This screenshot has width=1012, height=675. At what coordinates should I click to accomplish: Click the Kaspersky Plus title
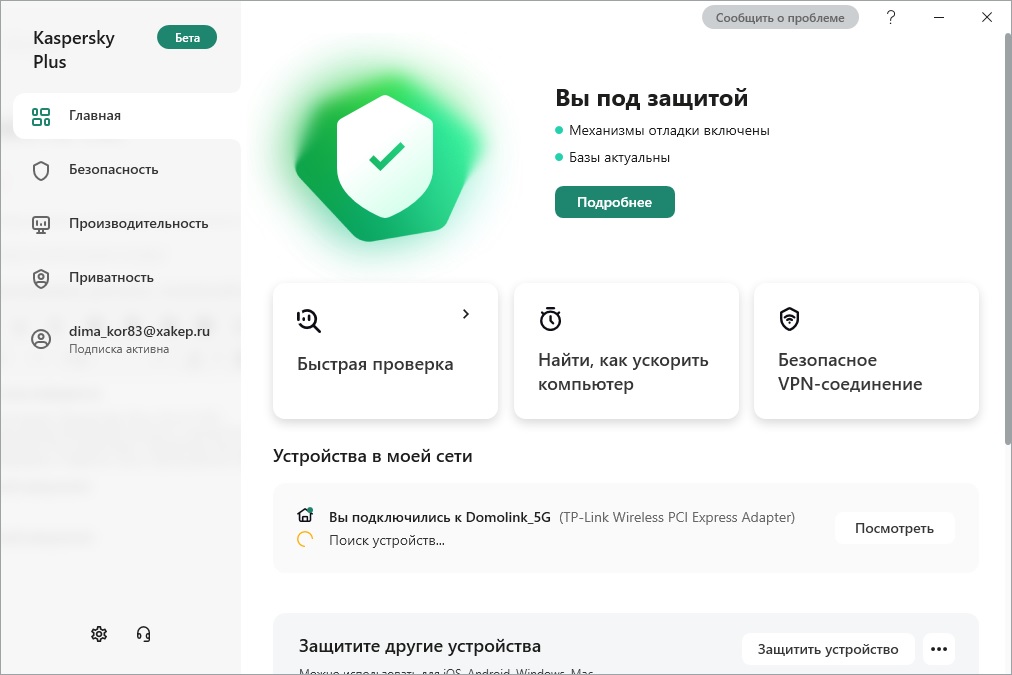[74, 50]
